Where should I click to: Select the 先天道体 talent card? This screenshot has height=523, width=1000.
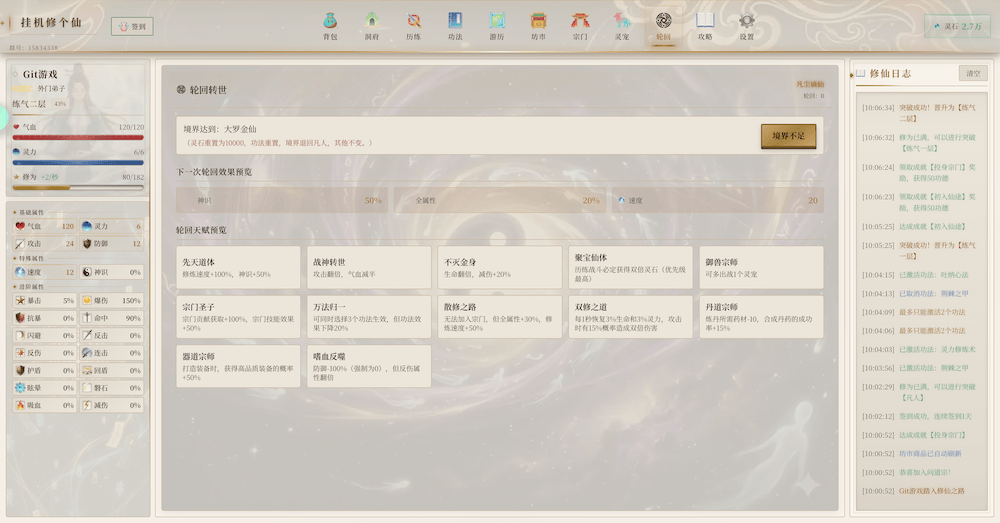pos(238,267)
